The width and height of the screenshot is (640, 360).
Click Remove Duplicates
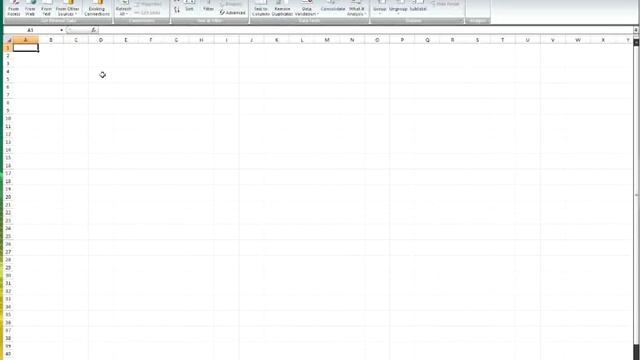[x=282, y=9]
